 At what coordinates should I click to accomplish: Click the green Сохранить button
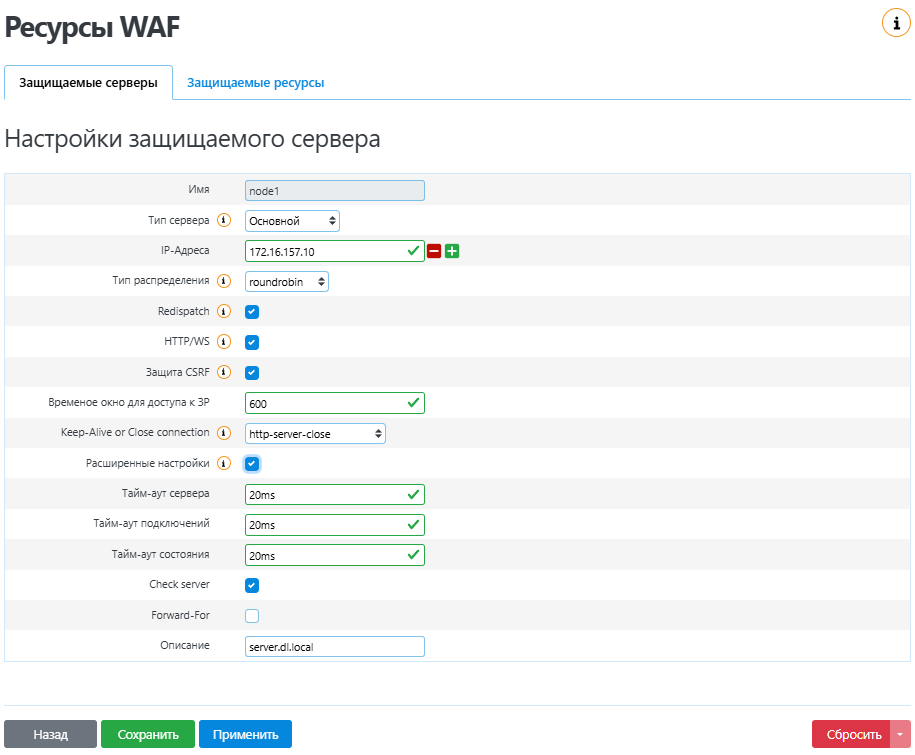[148, 734]
